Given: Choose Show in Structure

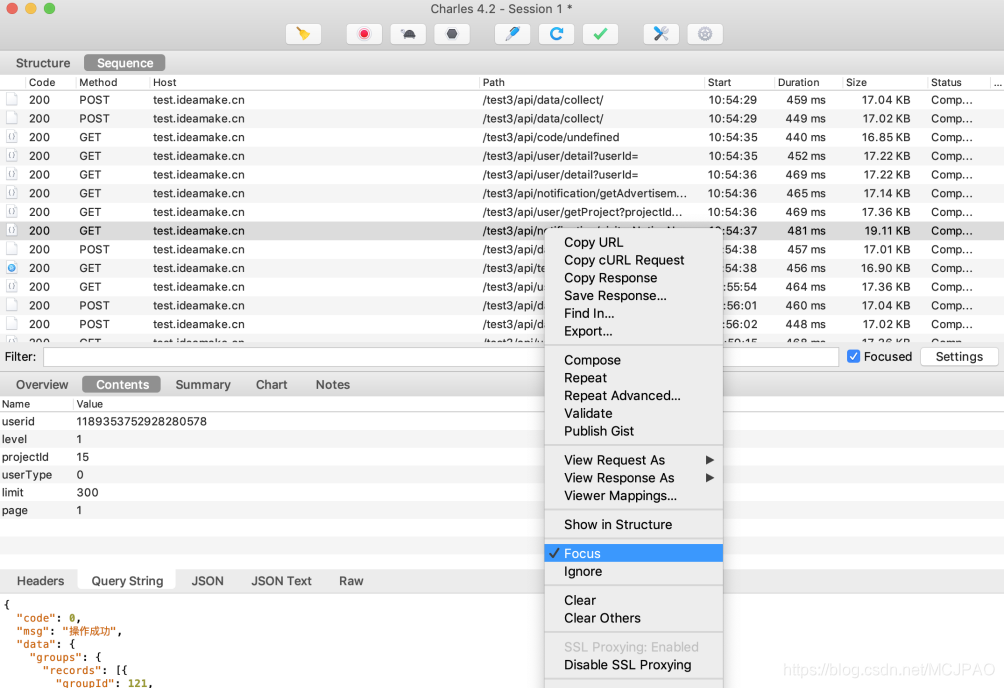Looking at the screenshot, I should [x=618, y=525].
